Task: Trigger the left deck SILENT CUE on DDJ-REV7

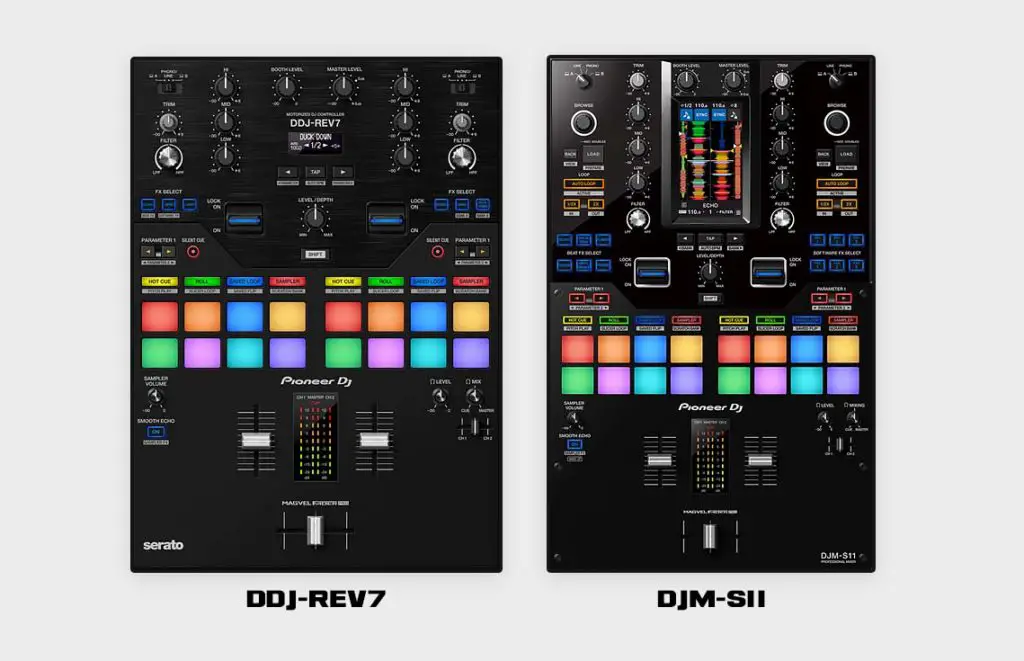Action: [193, 251]
